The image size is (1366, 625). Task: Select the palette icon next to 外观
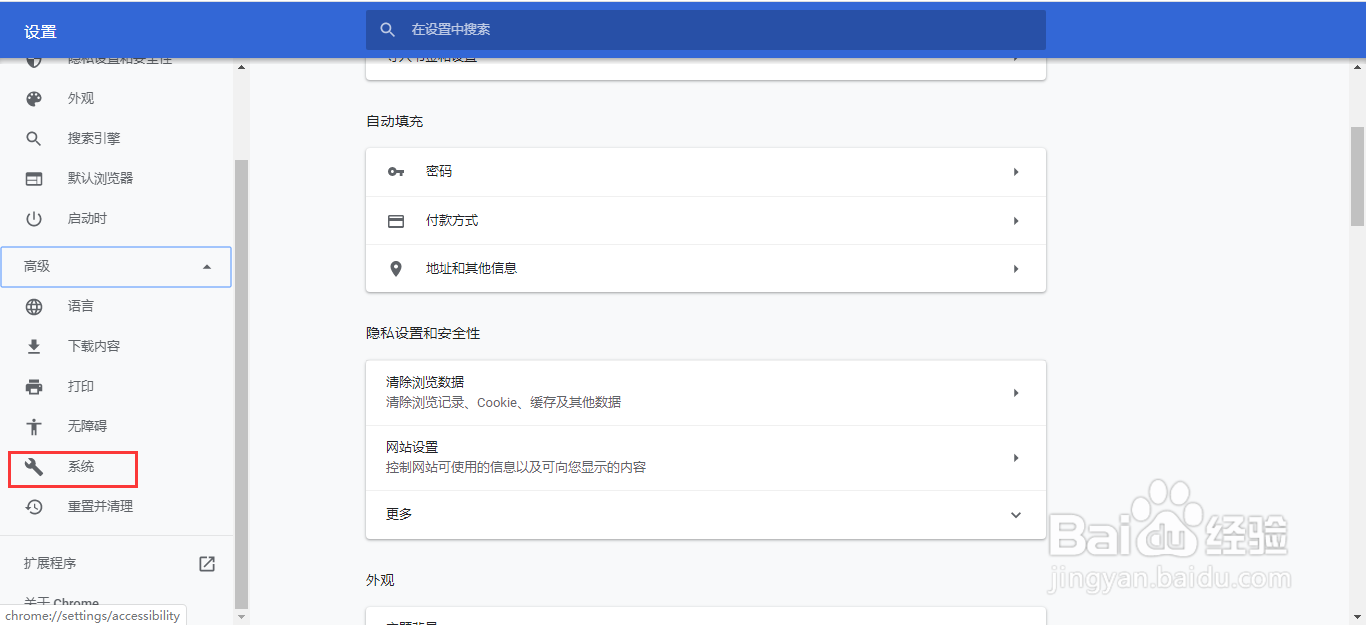coord(34,98)
